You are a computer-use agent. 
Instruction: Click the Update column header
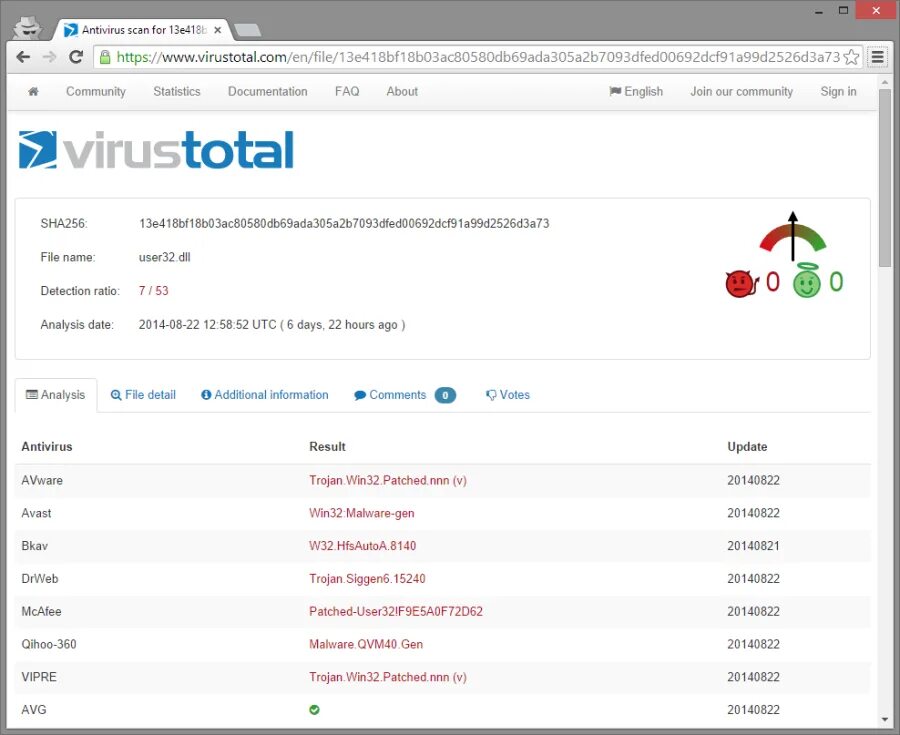click(x=747, y=446)
